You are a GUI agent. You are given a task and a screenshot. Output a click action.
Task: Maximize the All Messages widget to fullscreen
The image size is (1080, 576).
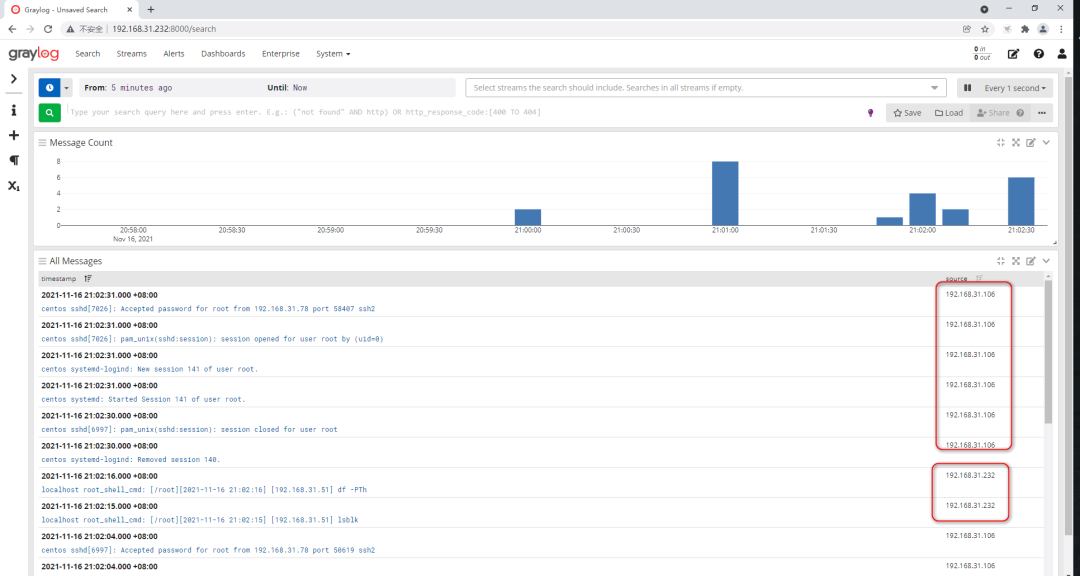[x=1016, y=261]
